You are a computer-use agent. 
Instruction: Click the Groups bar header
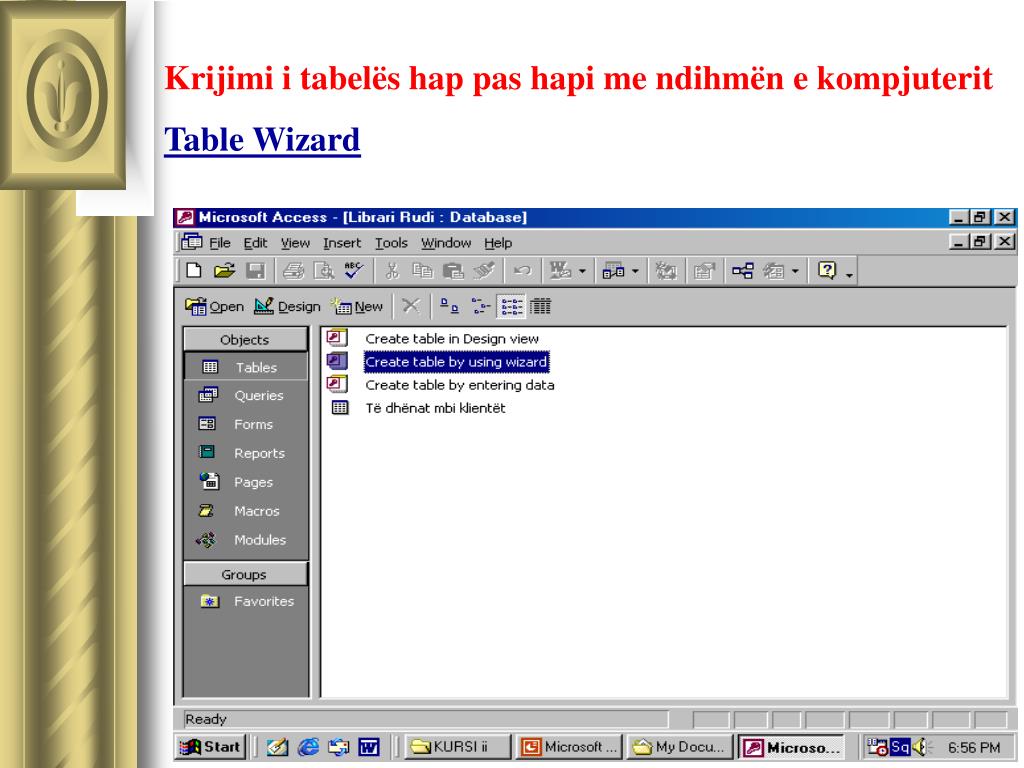pyautogui.click(x=244, y=575)
